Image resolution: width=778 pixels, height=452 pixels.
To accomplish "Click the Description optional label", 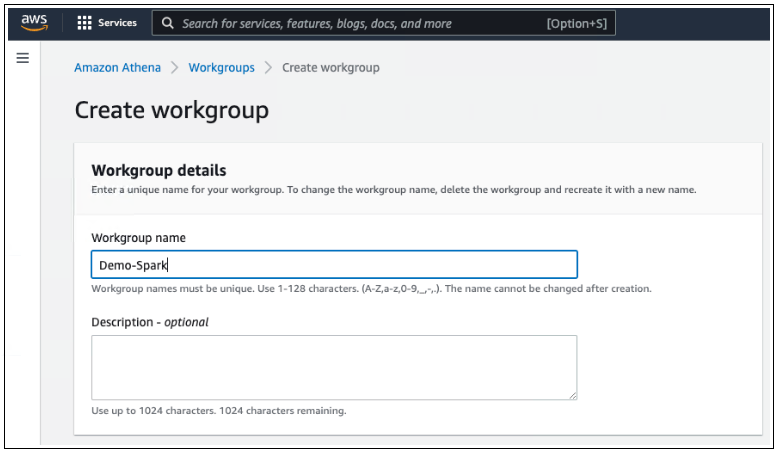I will (149, 322).
